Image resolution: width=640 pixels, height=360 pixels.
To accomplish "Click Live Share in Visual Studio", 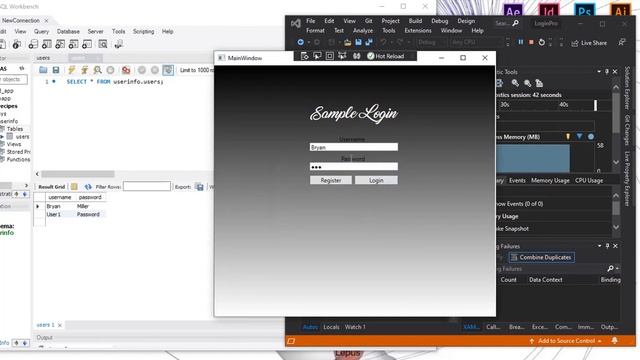I will click(x=589, y=43).
